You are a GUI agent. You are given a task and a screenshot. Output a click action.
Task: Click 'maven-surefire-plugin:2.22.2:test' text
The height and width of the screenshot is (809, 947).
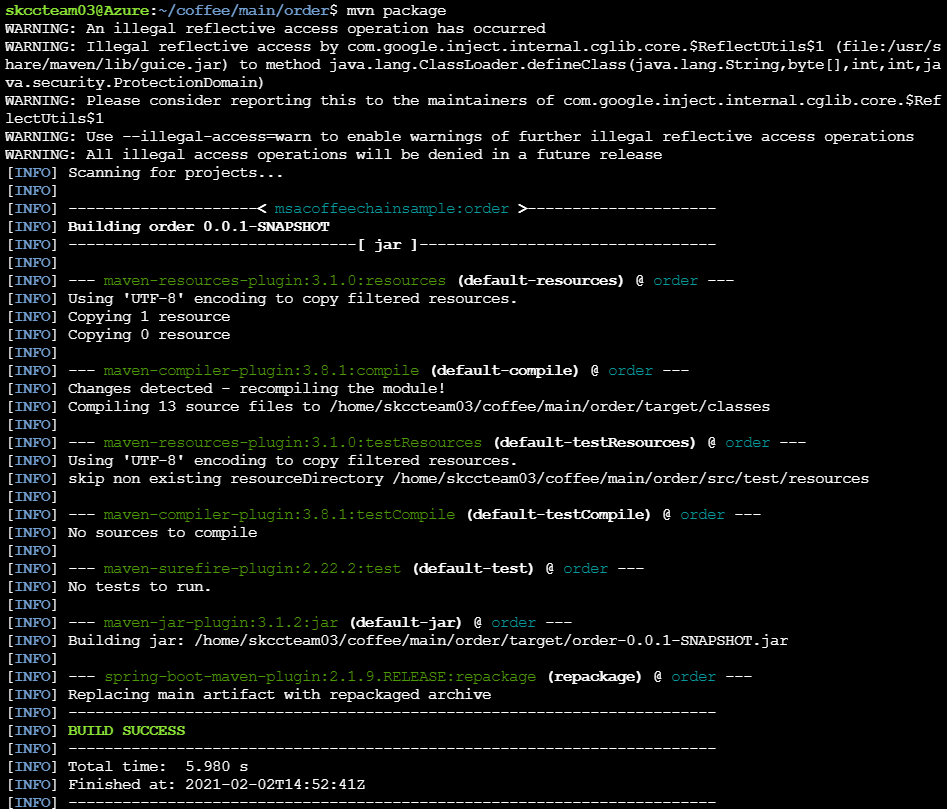252,569
